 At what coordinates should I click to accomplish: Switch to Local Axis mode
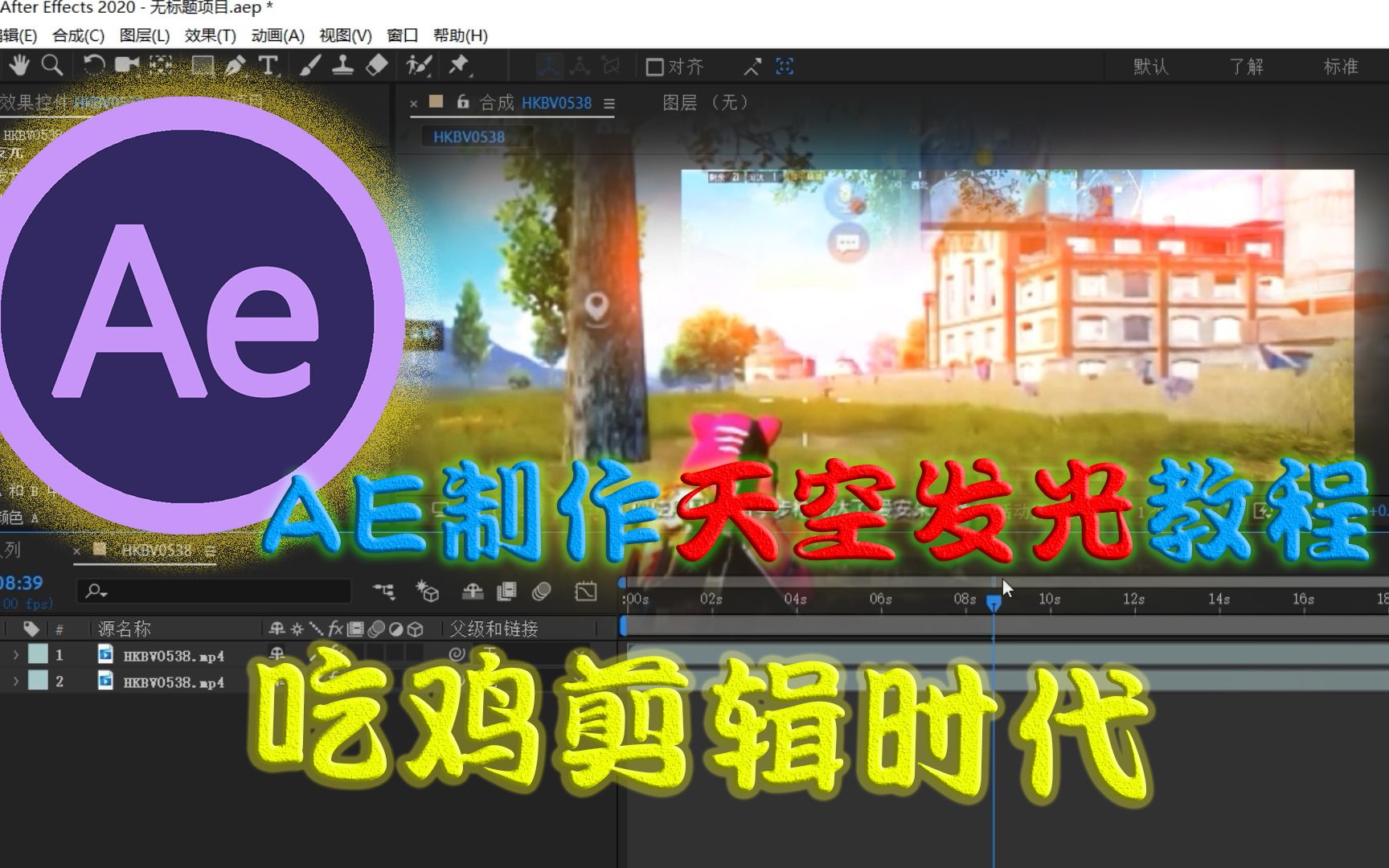click(x=548, y=66)
